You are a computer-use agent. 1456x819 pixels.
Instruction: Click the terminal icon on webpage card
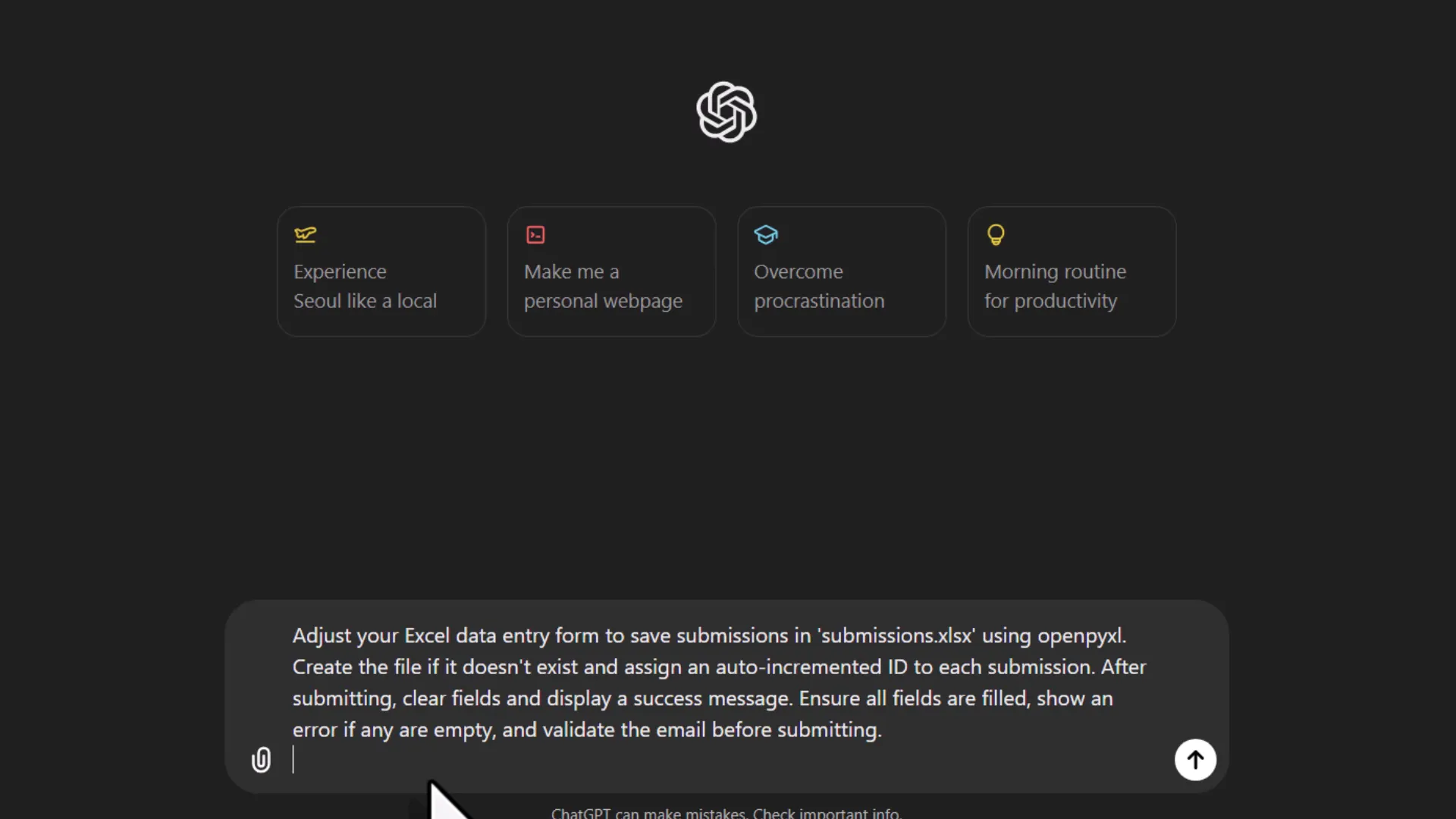click(535, 235)
